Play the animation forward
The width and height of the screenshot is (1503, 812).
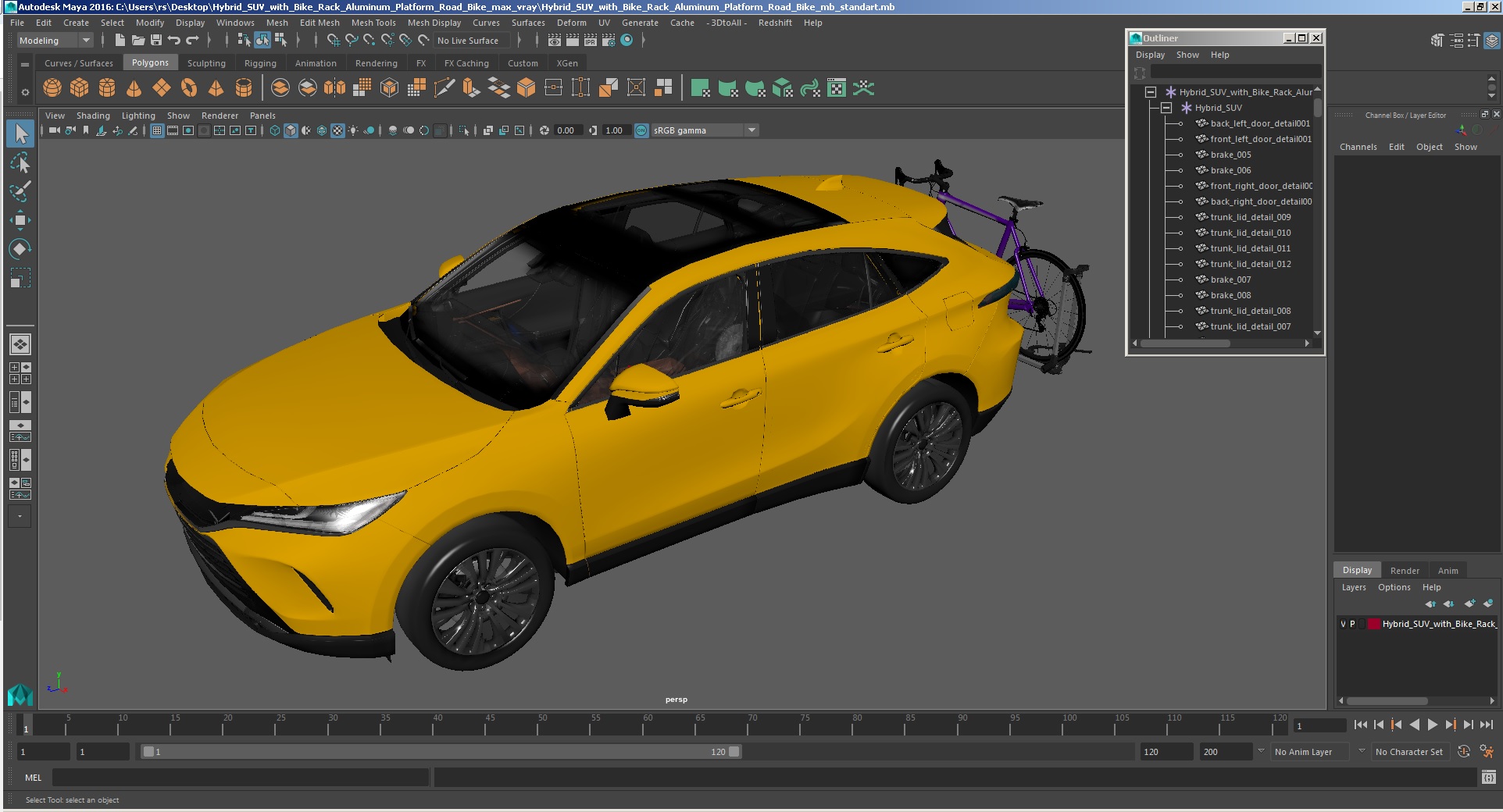[1432, 725]
